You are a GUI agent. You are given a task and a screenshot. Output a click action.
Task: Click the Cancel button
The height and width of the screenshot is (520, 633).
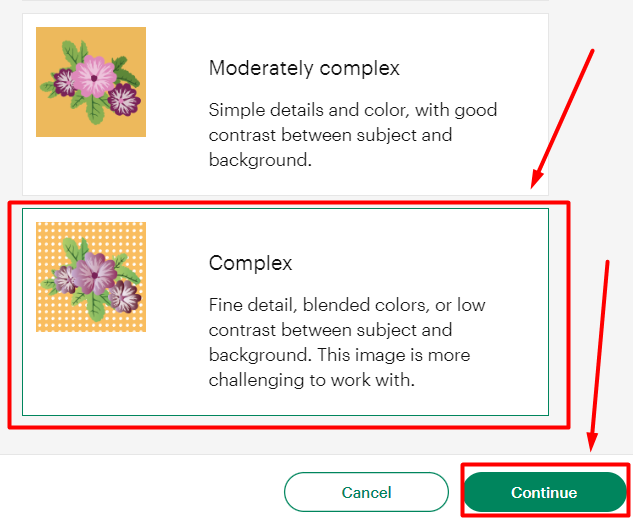pos(366,492)
